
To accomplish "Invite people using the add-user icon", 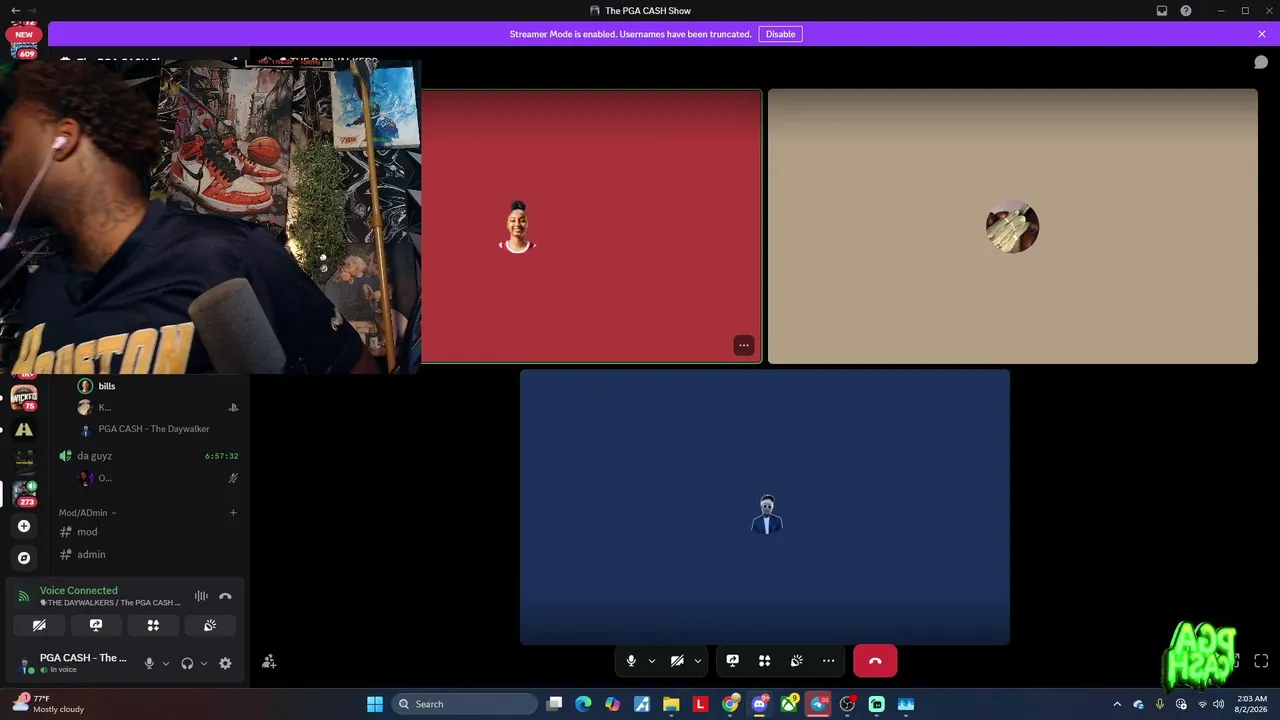I will [269, 661].
